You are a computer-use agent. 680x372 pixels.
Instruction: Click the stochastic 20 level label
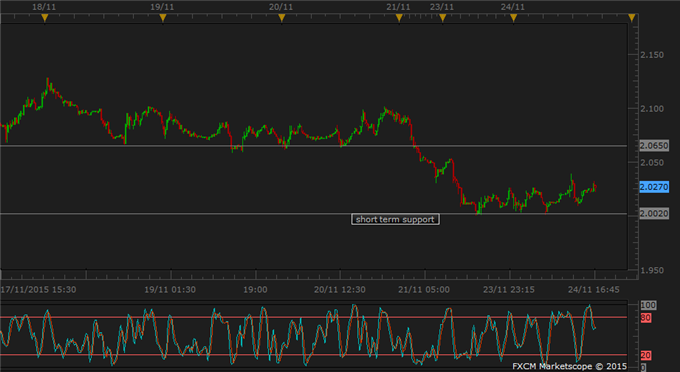pyautogui.click(x=646, y=355)
